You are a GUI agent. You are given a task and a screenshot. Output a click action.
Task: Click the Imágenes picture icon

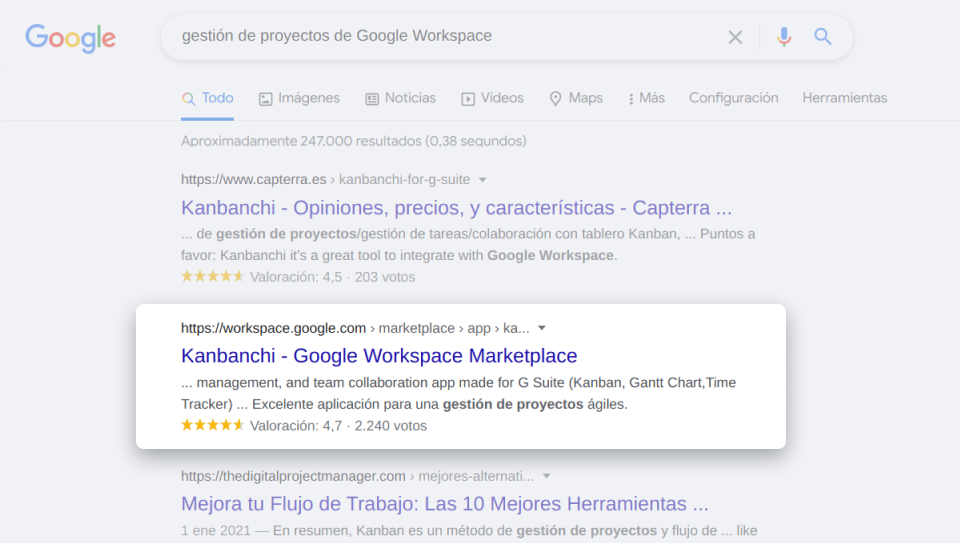(265, 99)
